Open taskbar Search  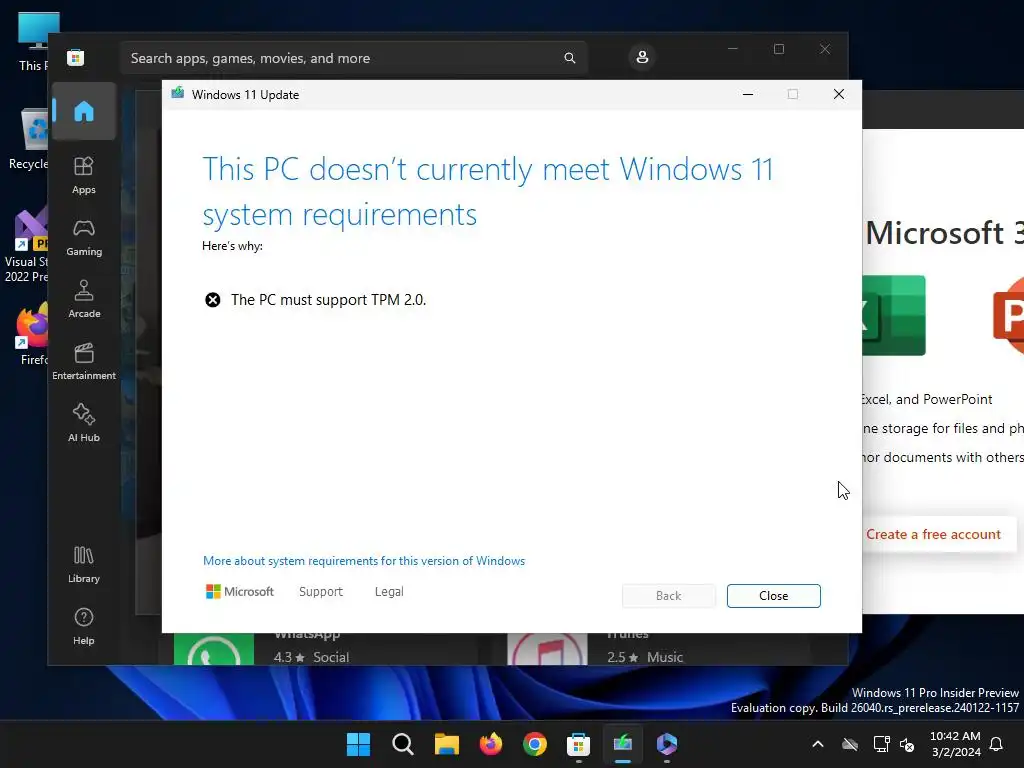tap(402, 744)
